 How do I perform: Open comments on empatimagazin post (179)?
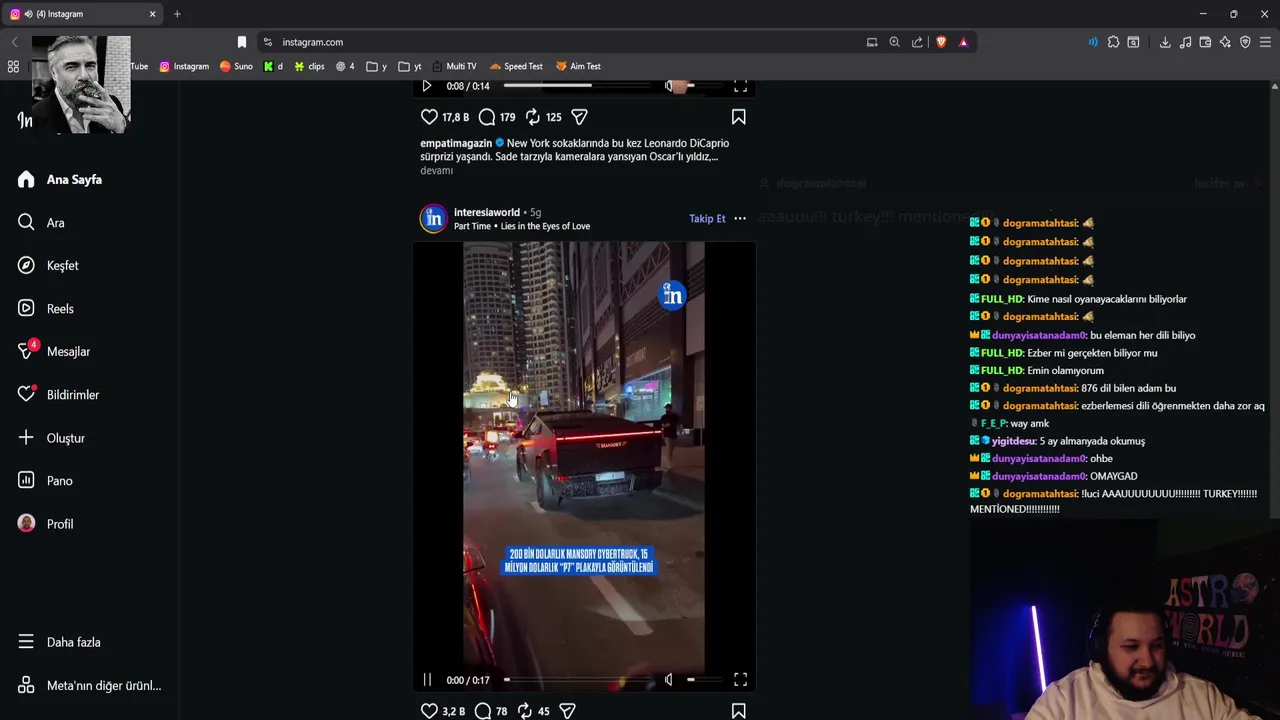(487, 117)
